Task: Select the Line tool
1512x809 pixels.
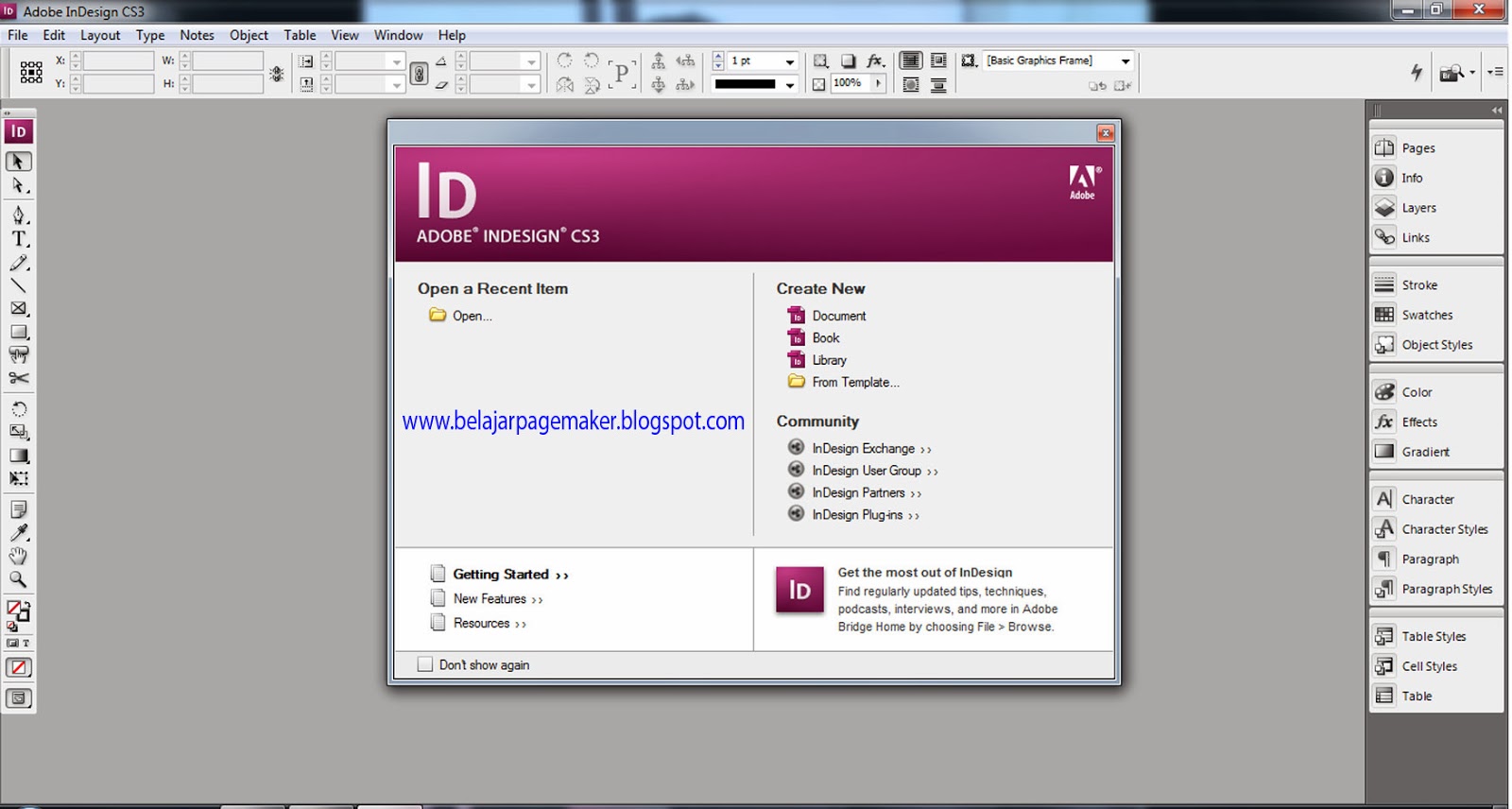Action: pyautogui.click(x=18, y=285)
